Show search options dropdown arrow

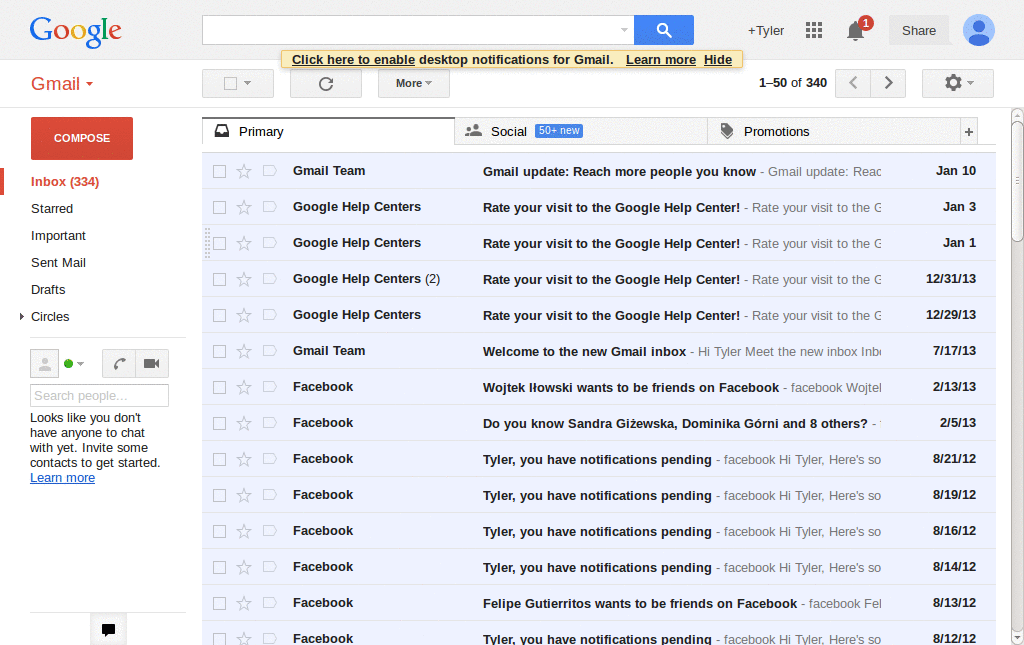(624, 30)
